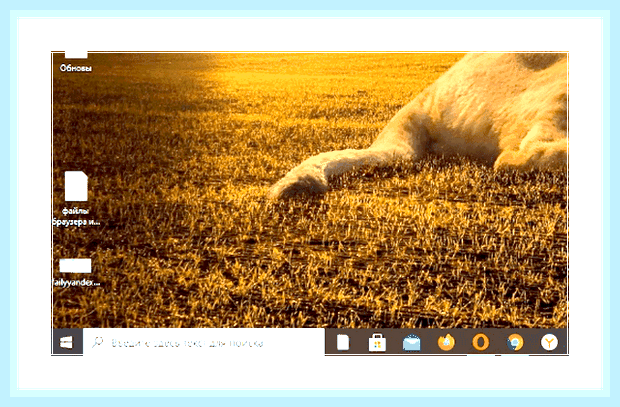Select the 'Обновы' desktop icon
This screenshot has width=620, height=407.
coord(76,55)
